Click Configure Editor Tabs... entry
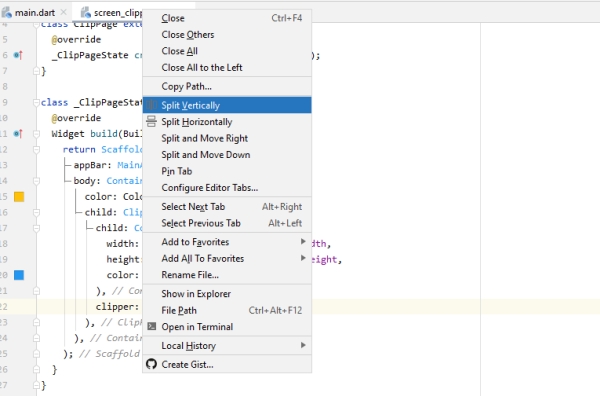600x396 pixels. click(x=227, y=187)
